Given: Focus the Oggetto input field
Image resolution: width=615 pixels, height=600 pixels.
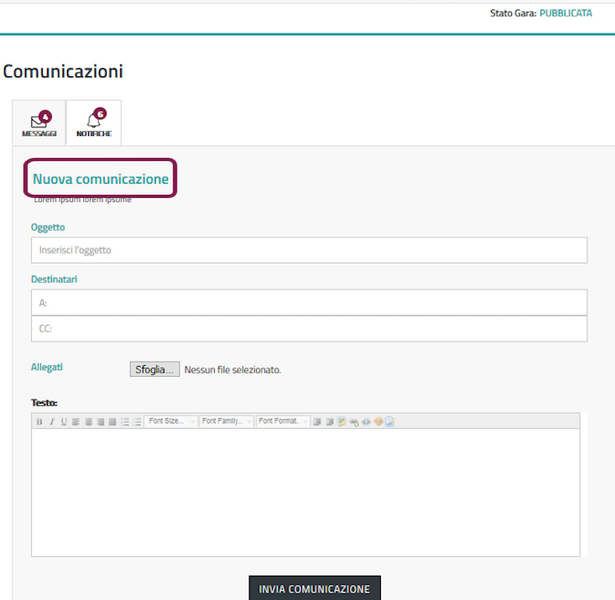Looking at the screenshot, I should pyautogui.click(x=308, y=250).
